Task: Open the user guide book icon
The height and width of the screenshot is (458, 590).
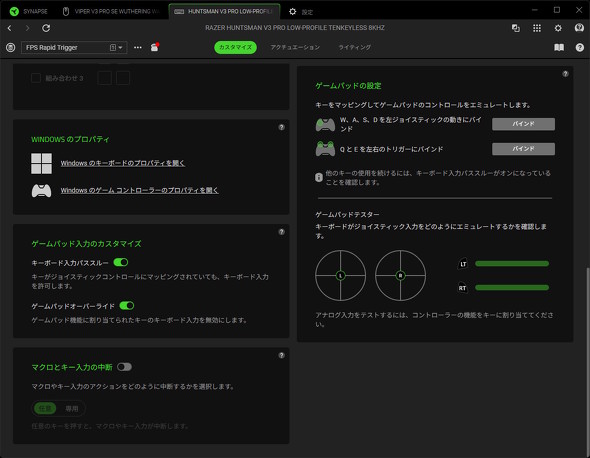Action: coord(559,47)
